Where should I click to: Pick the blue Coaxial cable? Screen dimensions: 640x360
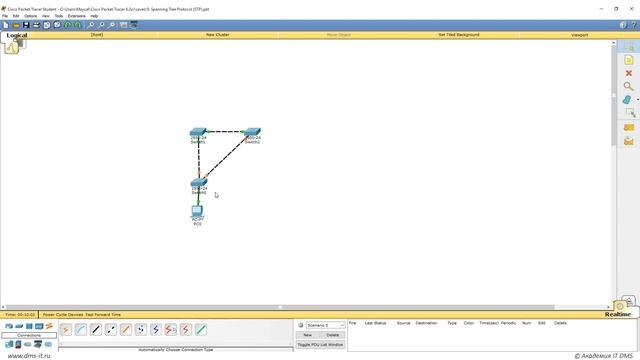(x=156, y=329)
